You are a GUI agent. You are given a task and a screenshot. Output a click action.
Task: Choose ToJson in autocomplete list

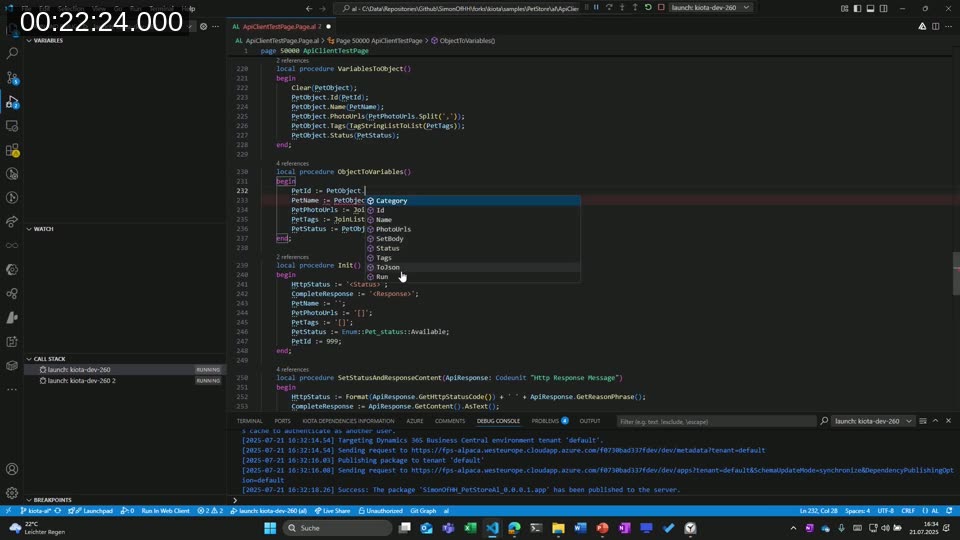[473, 267]
